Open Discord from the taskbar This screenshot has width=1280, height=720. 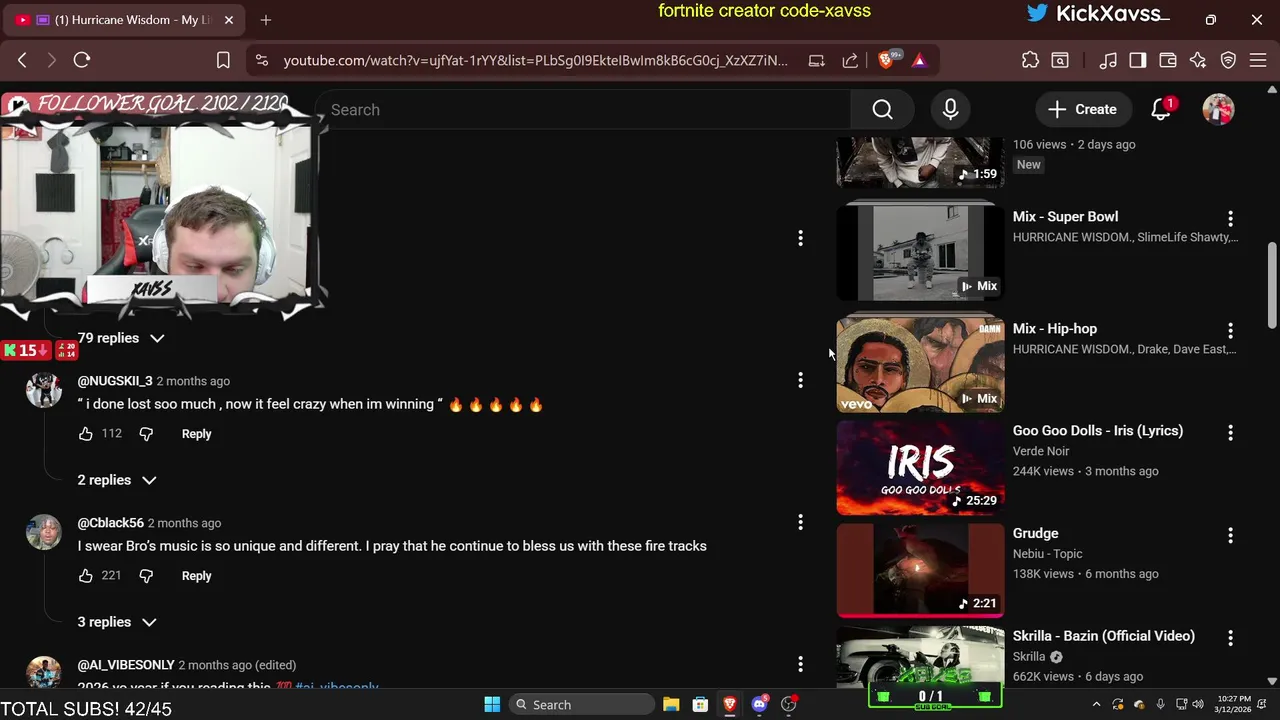pos(759,705)
